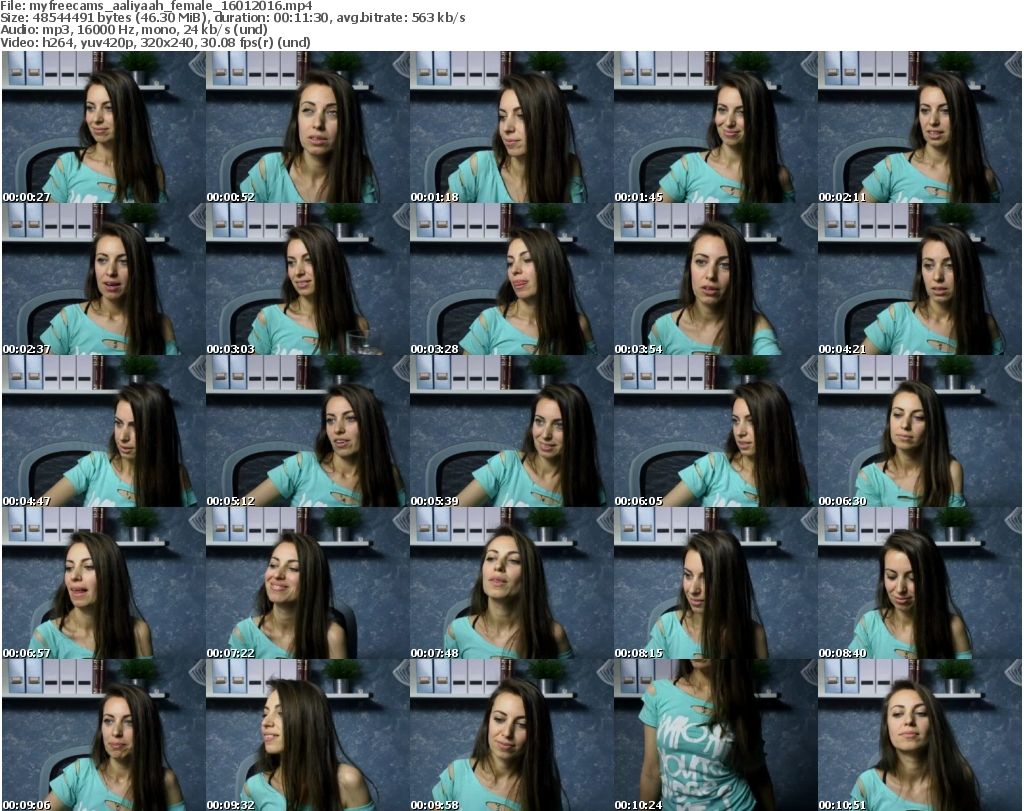Click the Size and duration info line
The height and width of the screenshot is (811, 1024).
tap(232, 18)
